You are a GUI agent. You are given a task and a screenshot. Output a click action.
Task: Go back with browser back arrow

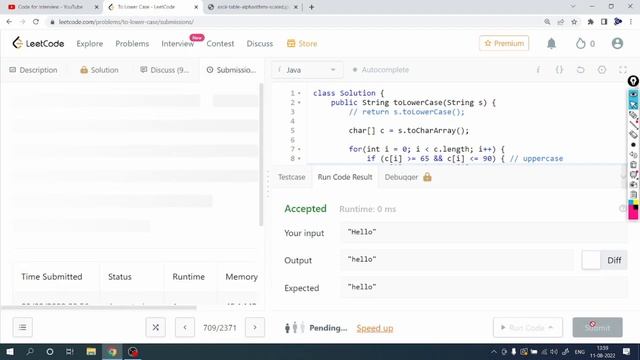click(9, 22)
